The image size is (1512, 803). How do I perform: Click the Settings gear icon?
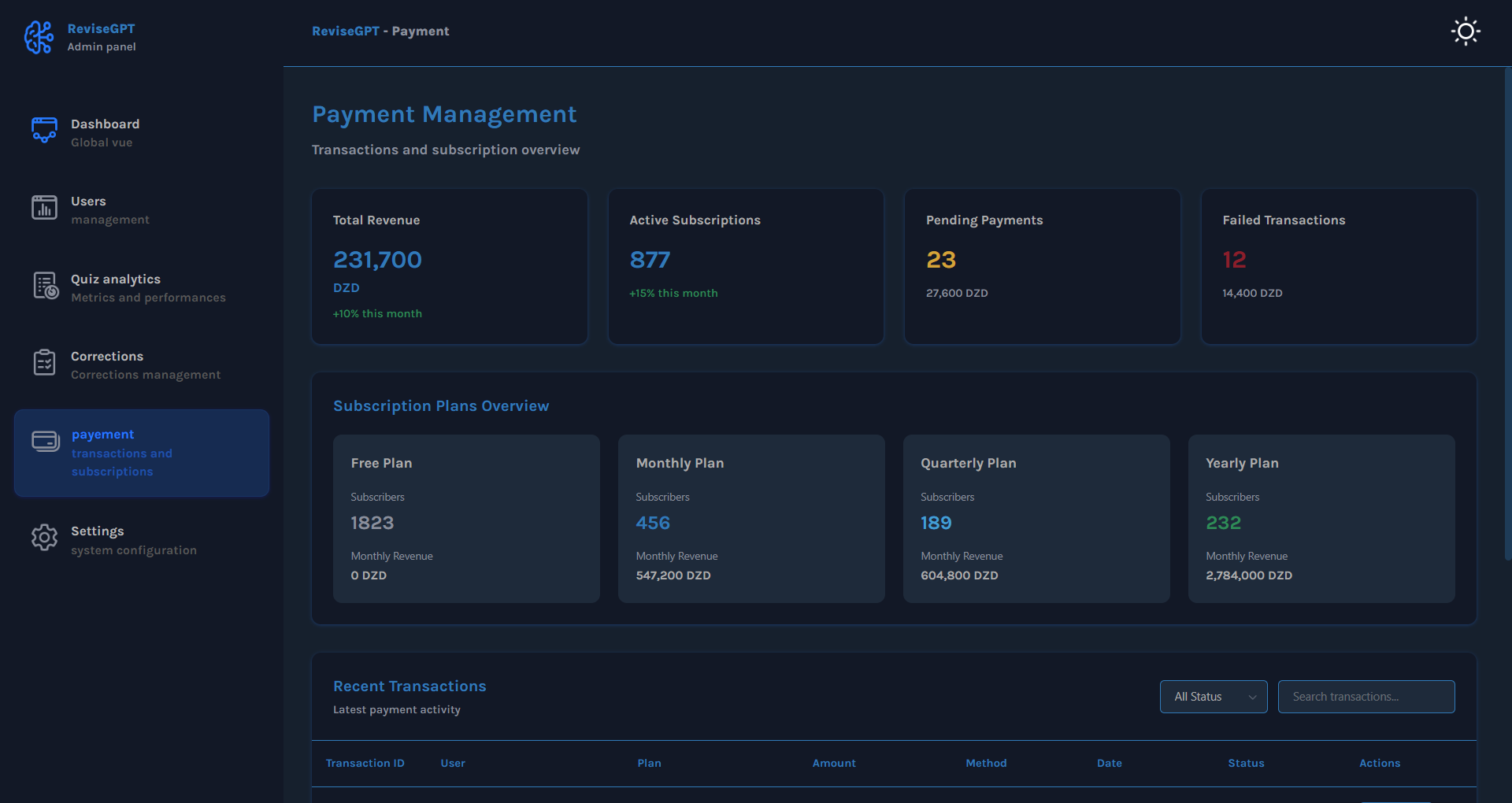coord(44,538)
